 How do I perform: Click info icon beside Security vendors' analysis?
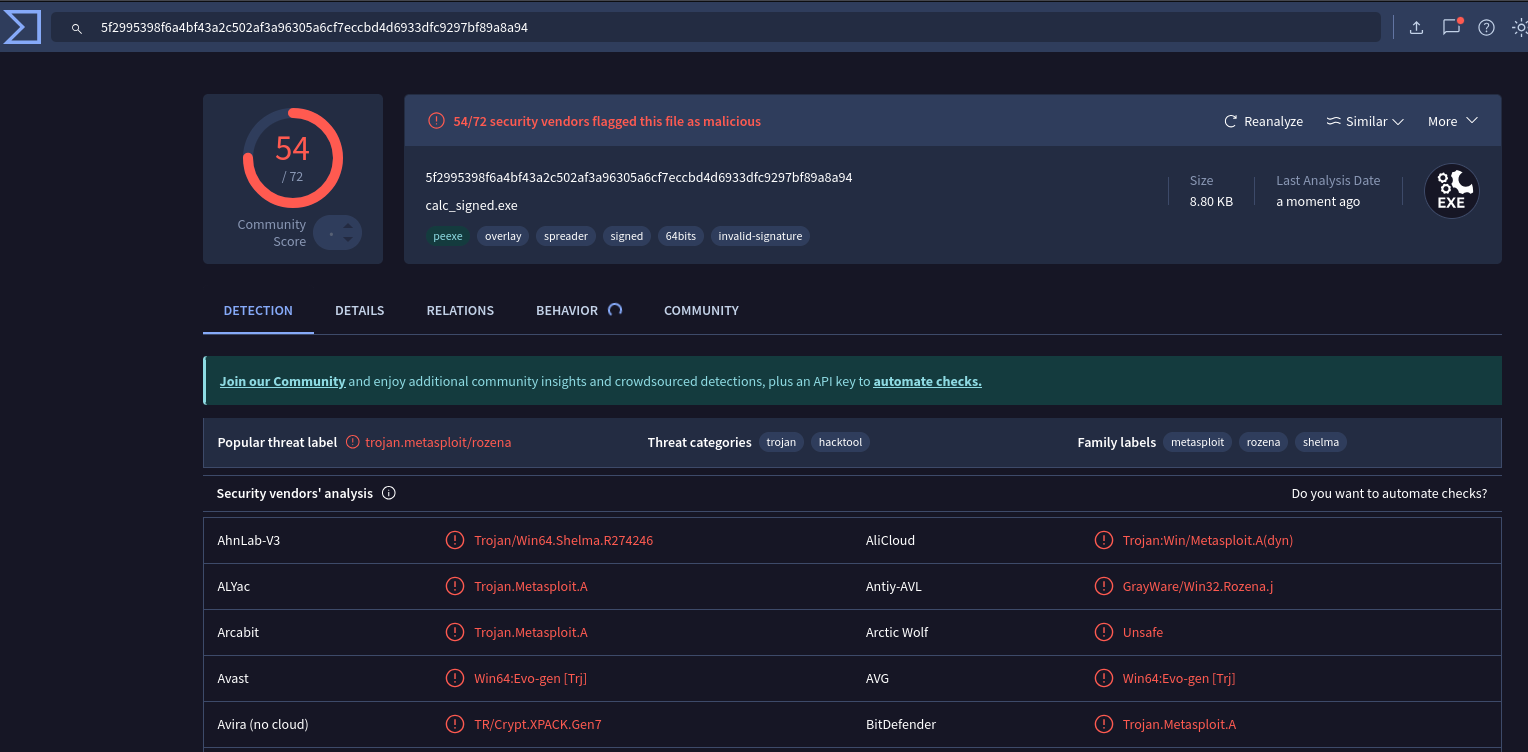tap(389, 493)
